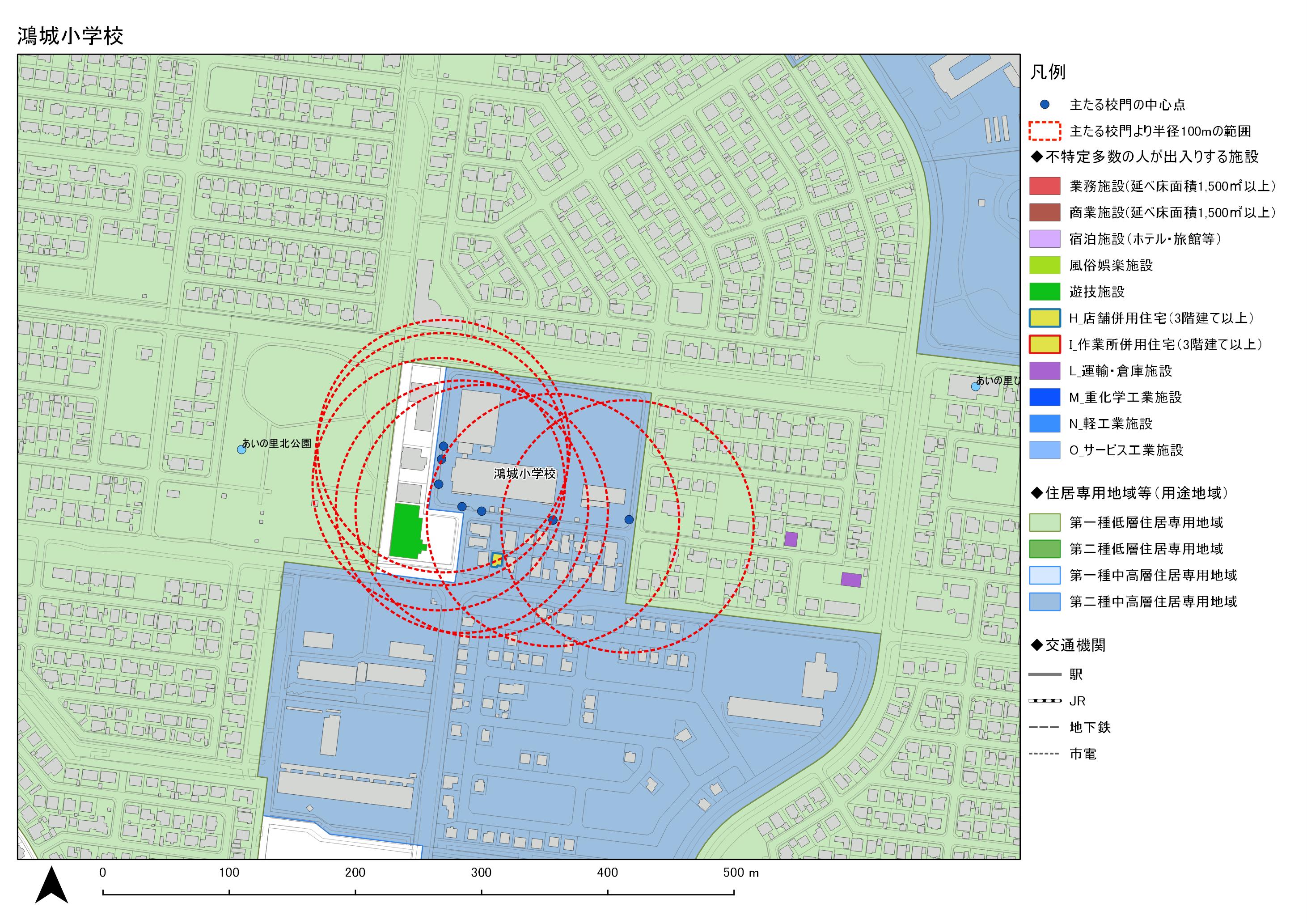Click the 駅 line symbol in legend
This screenshot has height=924, width=1307.
[x=1045, y=674]
